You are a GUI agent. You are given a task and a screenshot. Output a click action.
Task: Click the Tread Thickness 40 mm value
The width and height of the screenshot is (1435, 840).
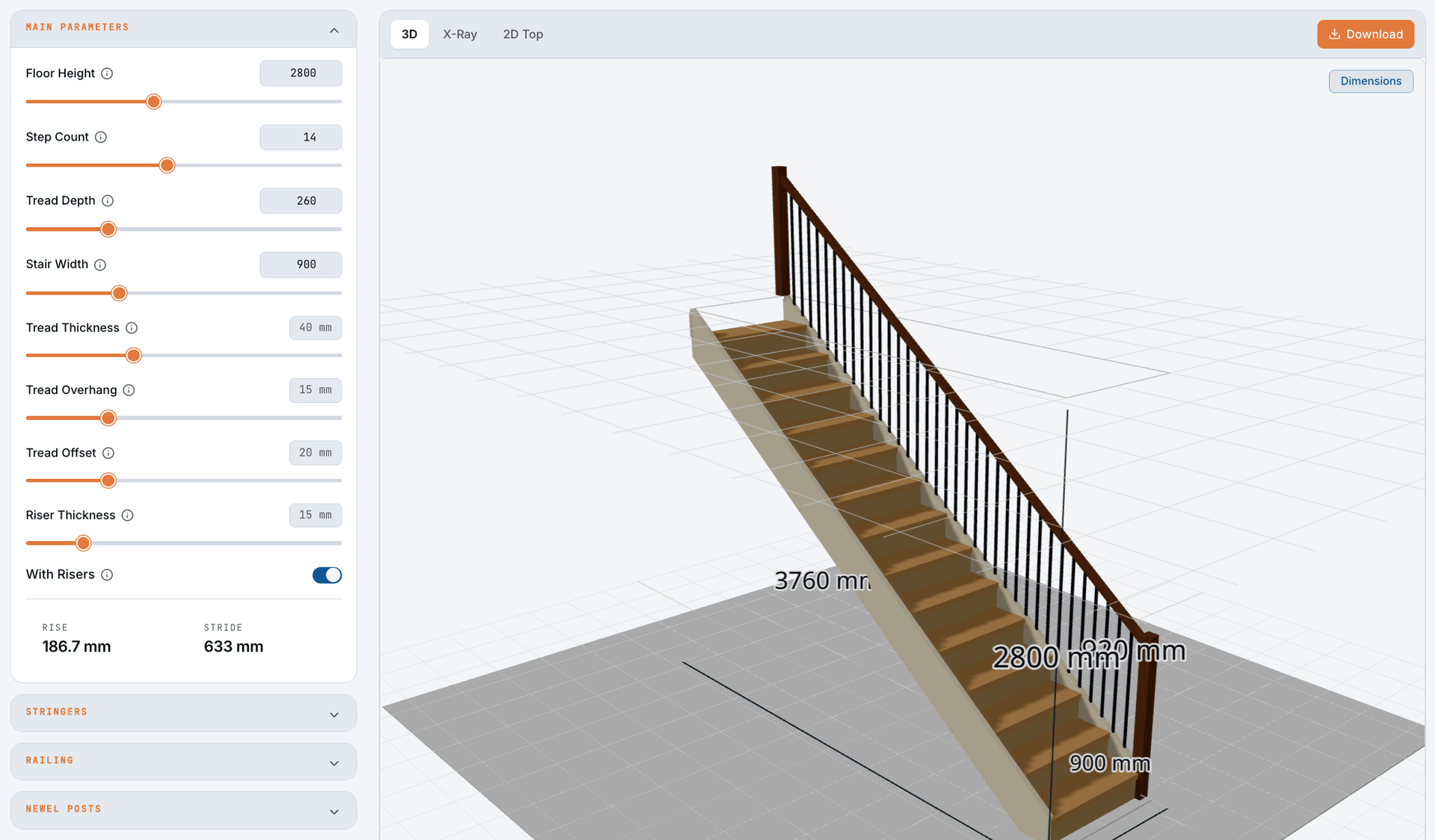[315, 328]
